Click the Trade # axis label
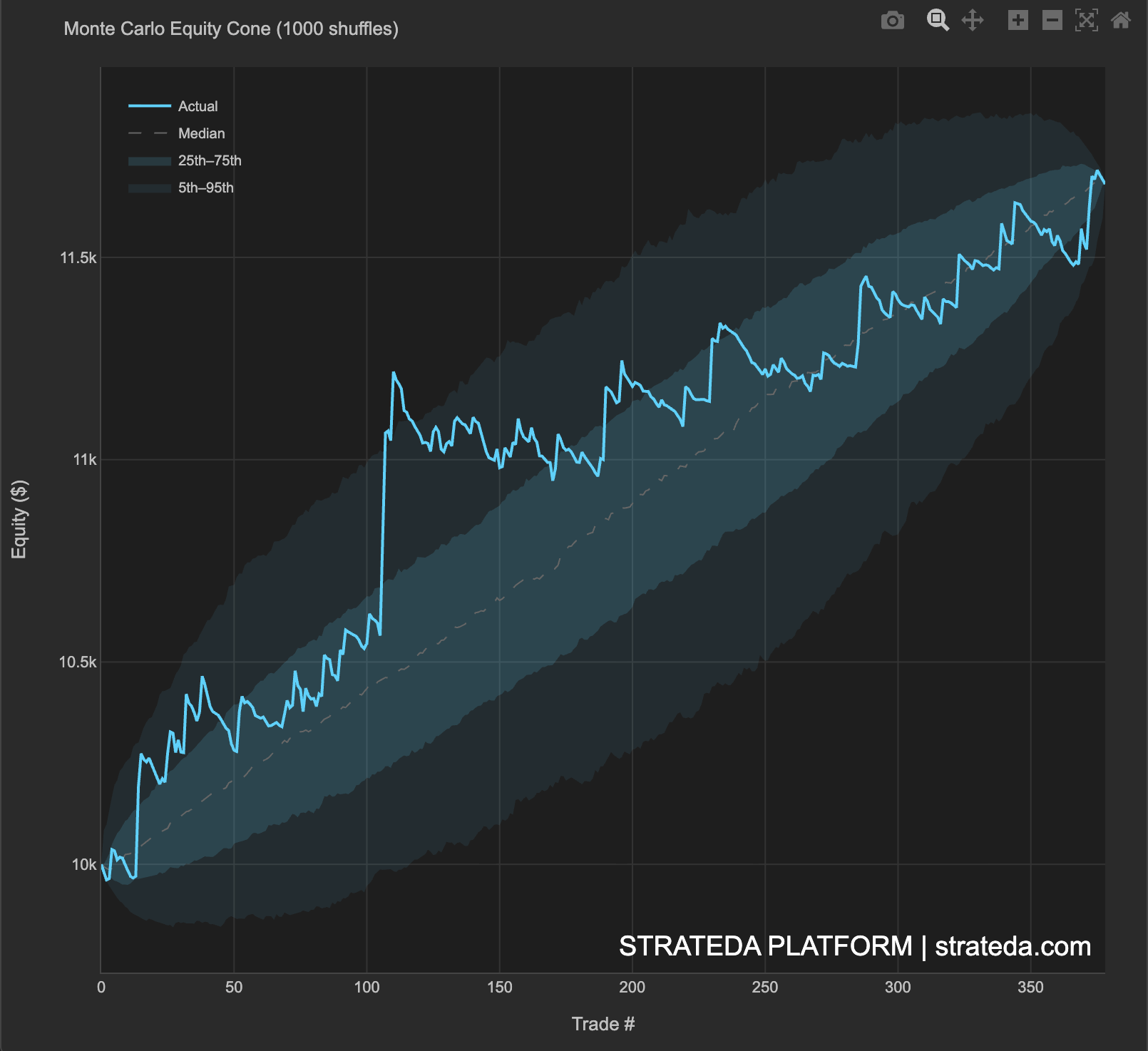This screenshot has height=1051, width=1148. (603, 1024)
